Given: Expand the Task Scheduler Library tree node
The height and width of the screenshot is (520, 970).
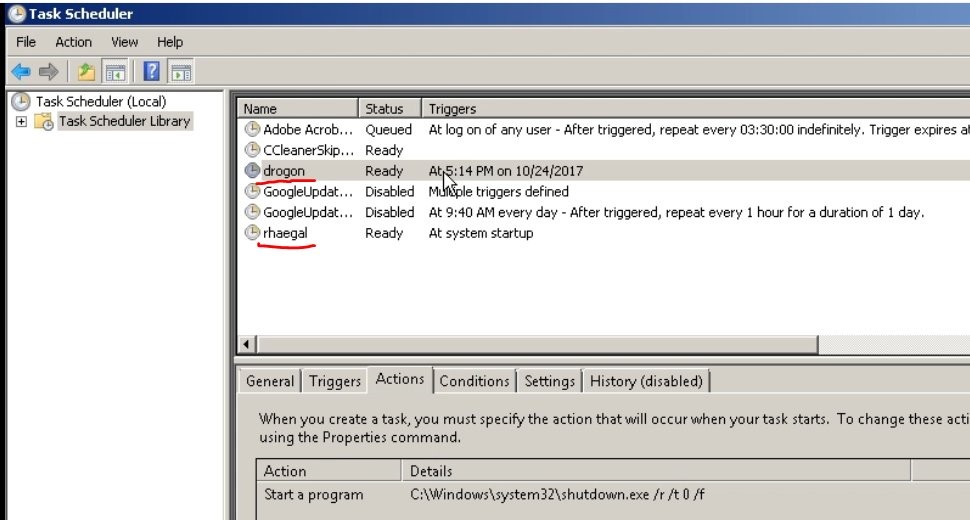Looking at the screenshot, I should coord(22,121).
